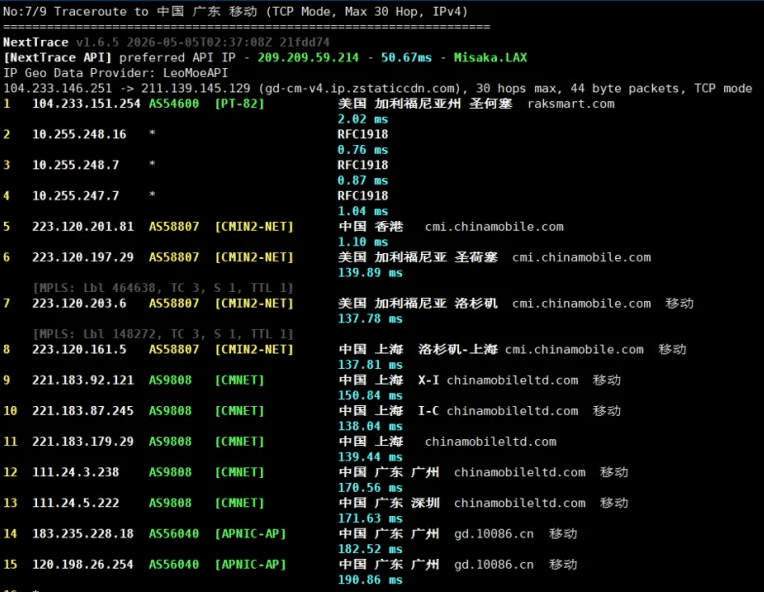Click the 0.76 ms latency value
764x592 pixels.
pos(363,150)
